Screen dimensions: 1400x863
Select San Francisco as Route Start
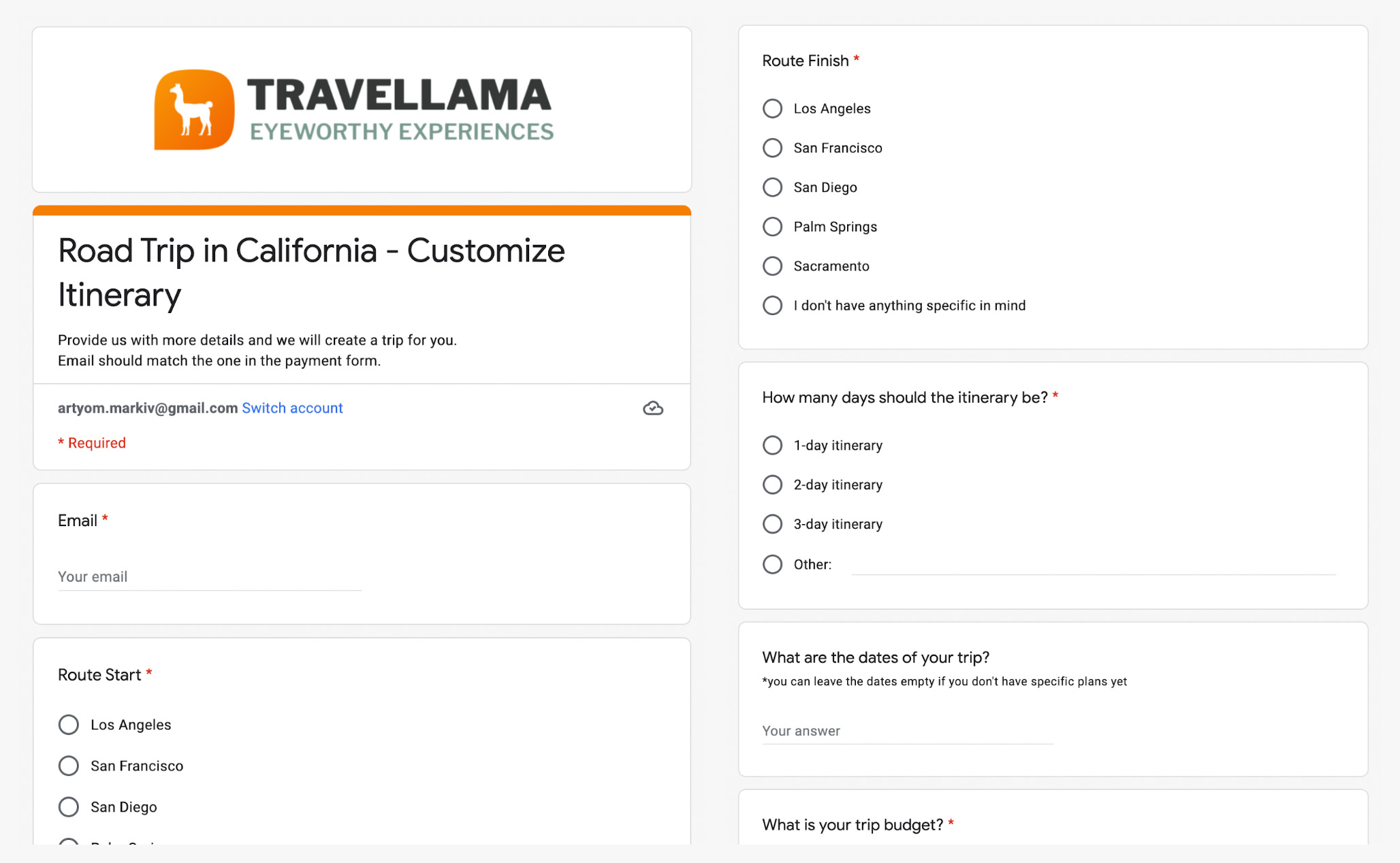[69, 766]
